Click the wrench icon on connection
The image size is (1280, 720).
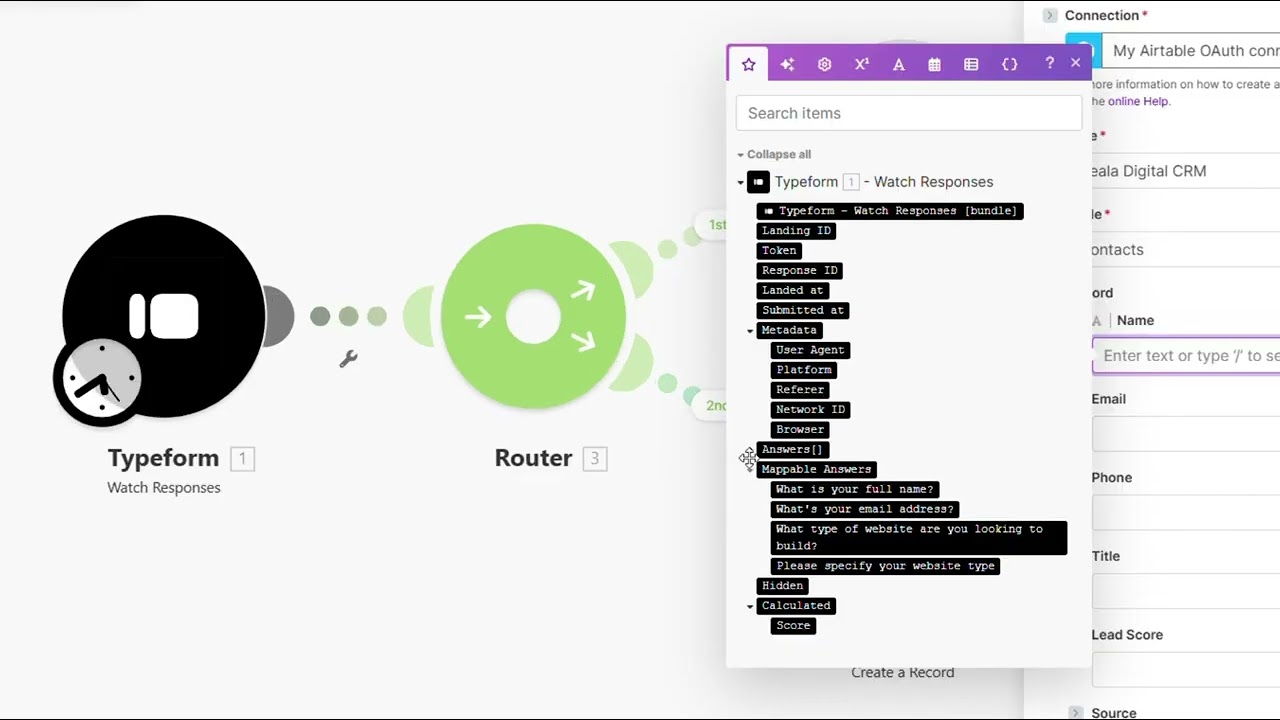pyautogui.click(x=348, y=358)
